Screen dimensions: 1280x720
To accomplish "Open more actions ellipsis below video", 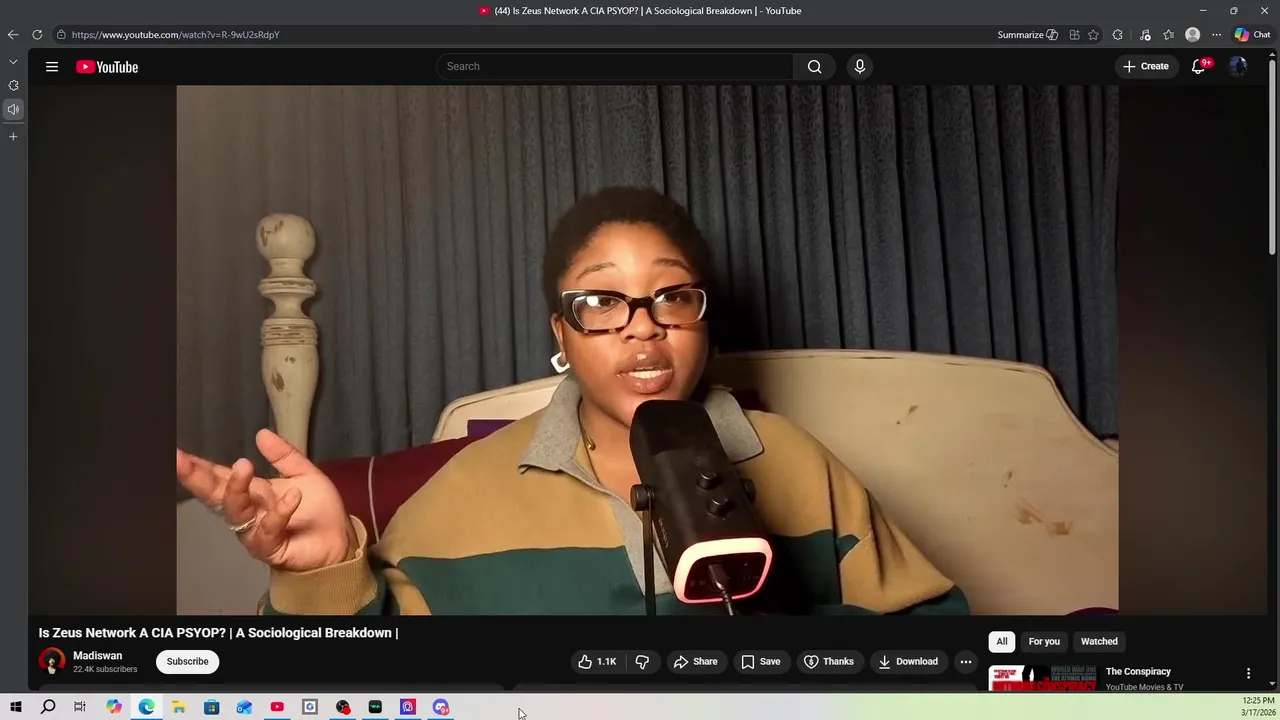I will (966, 662).
